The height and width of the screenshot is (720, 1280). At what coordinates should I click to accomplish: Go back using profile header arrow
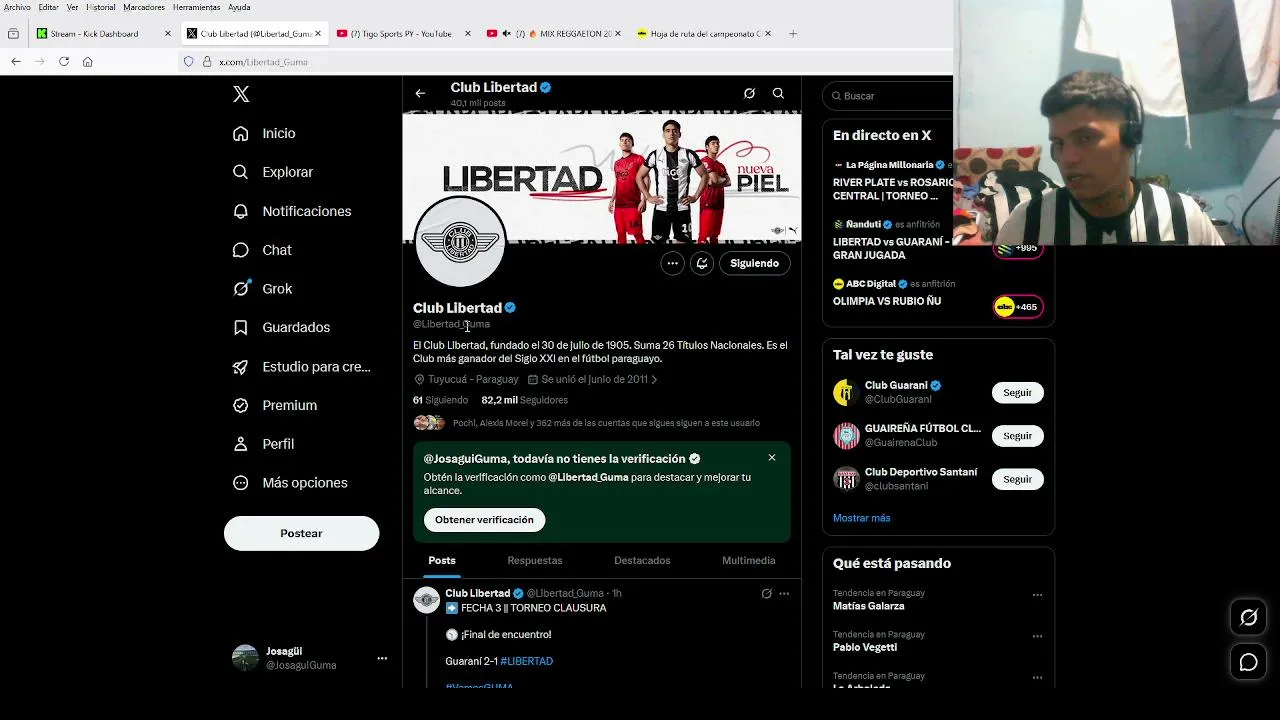click(420, 93)
